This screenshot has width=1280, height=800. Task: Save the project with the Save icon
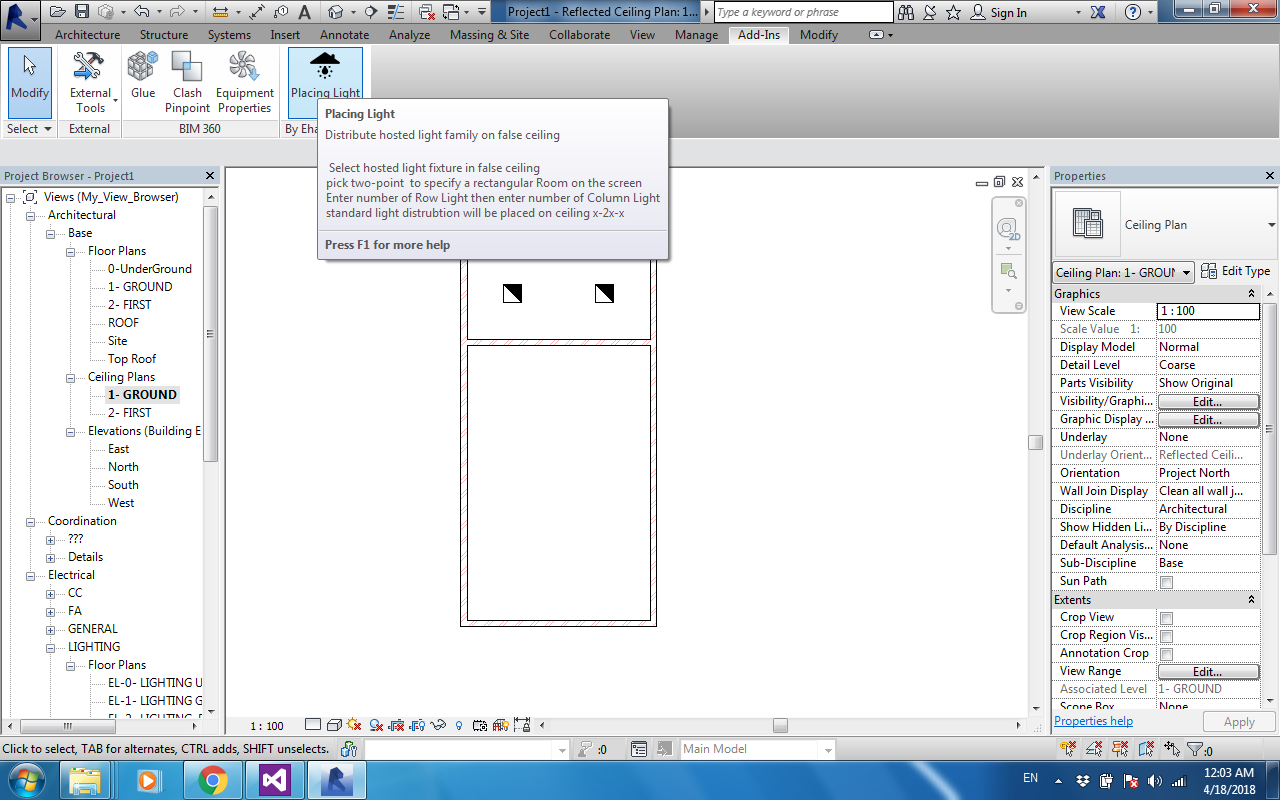82,12
